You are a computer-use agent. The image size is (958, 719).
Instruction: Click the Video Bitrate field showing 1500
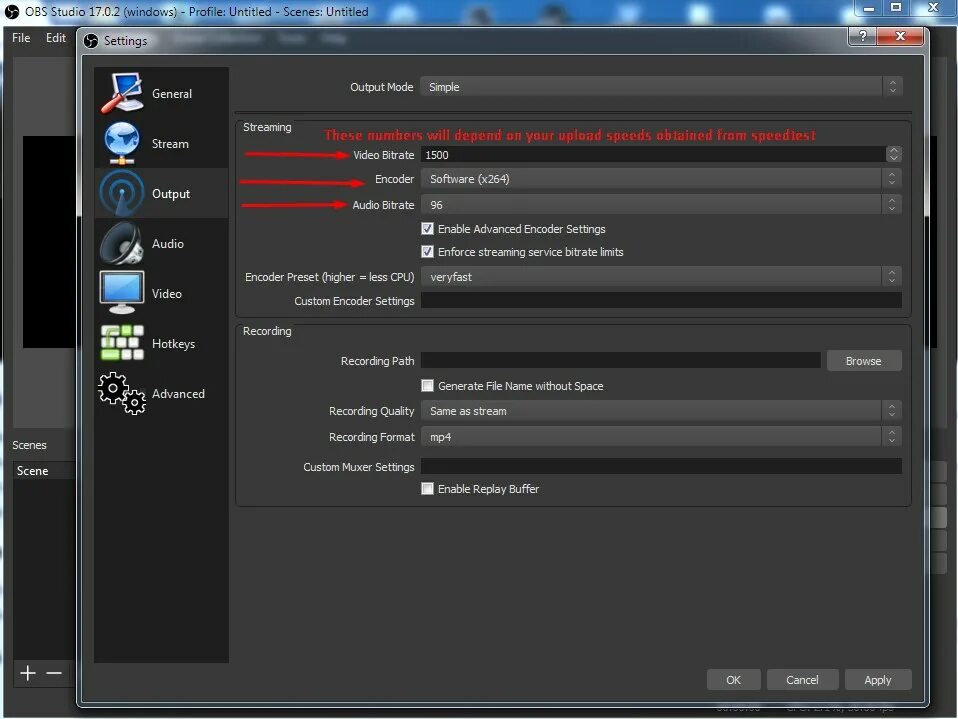pos(653,155)
